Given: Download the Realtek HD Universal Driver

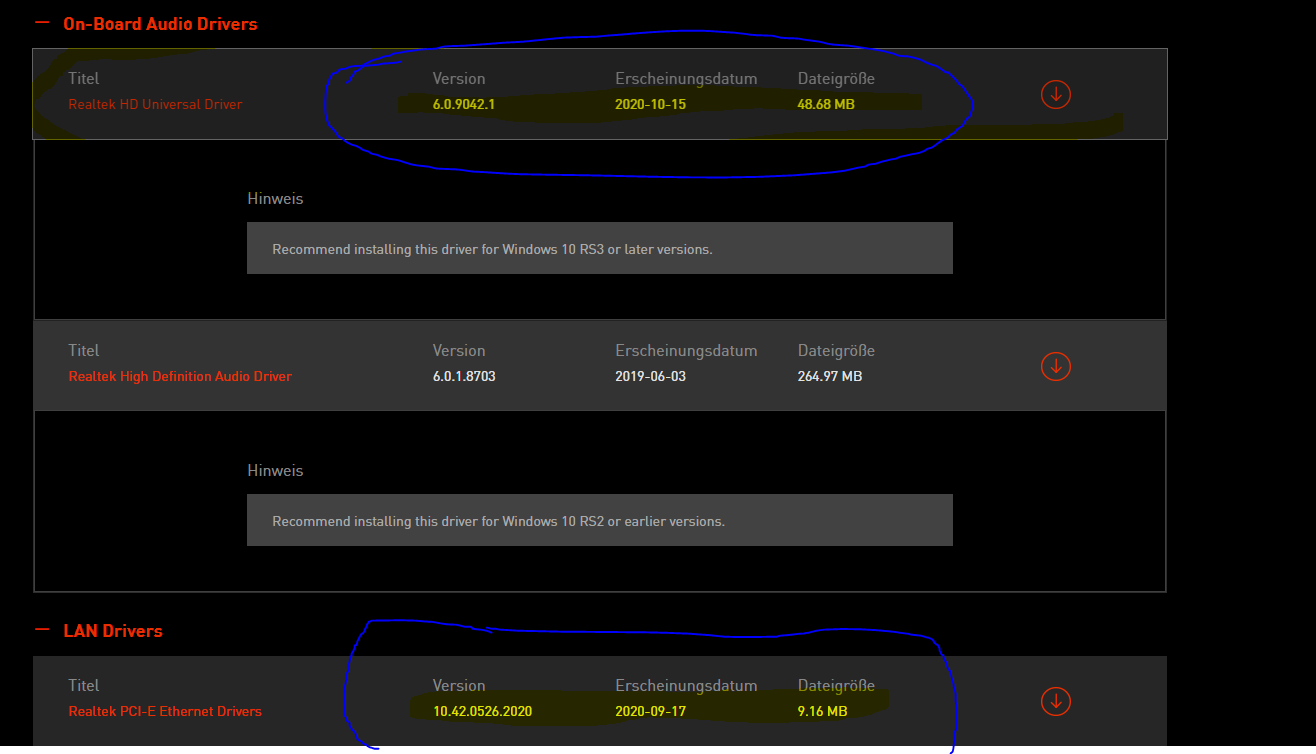Looking at the screenshot, I should (x=1056, y=94).
